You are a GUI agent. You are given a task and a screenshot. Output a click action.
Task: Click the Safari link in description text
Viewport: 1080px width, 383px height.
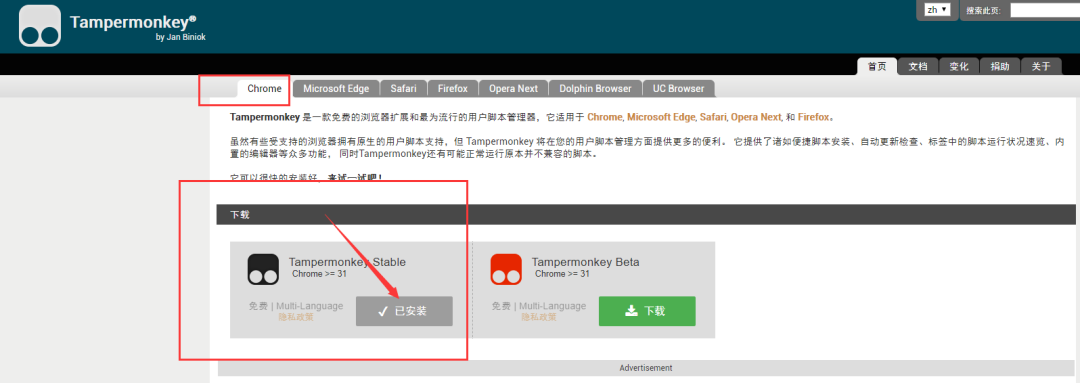(713, 117)
